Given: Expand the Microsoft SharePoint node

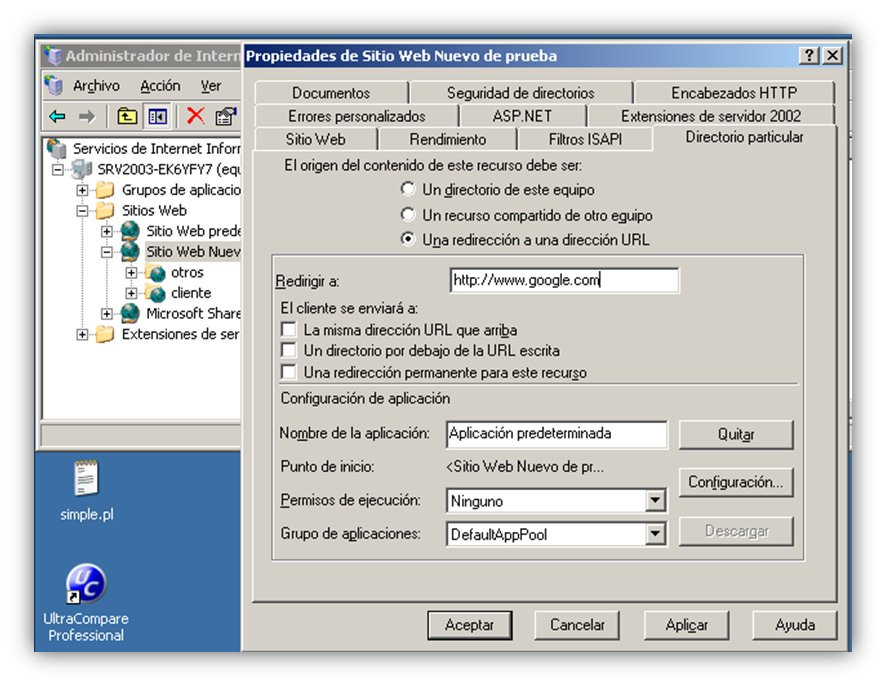Looking at the screenshot, I should pos(107,314).
